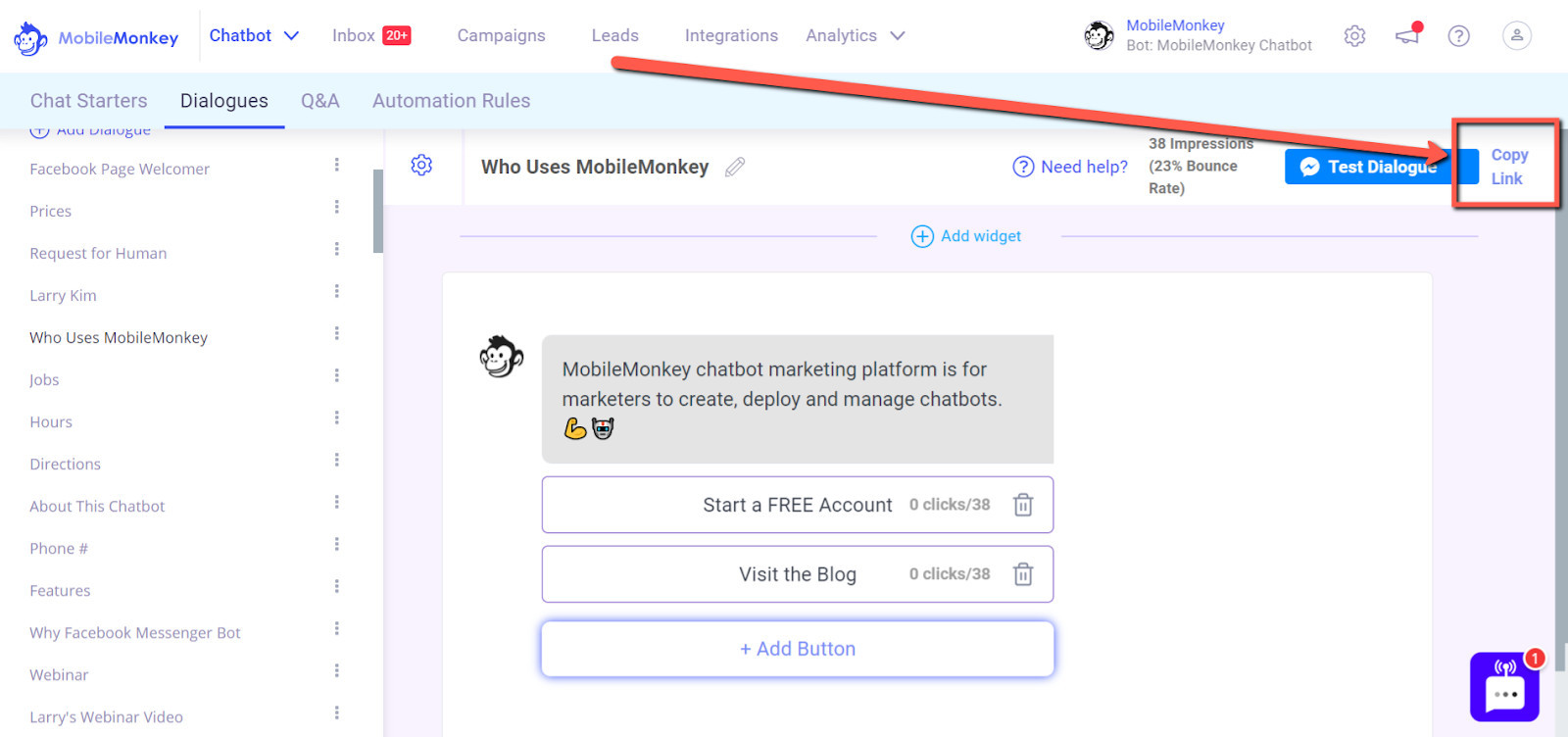
Task: Switch to the Q&A tab
Action: point(319,100)
